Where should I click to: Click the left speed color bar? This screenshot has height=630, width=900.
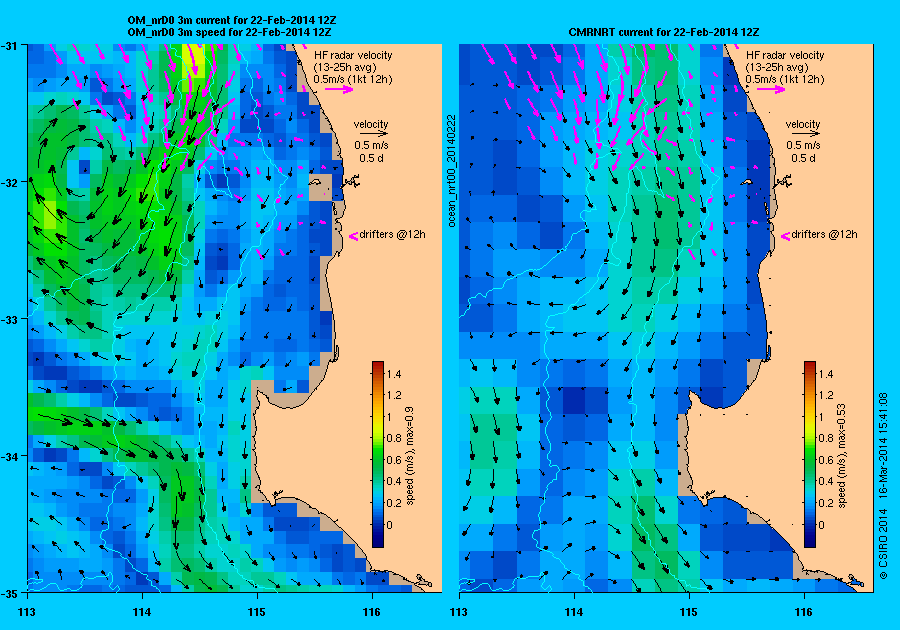point(378,454)
